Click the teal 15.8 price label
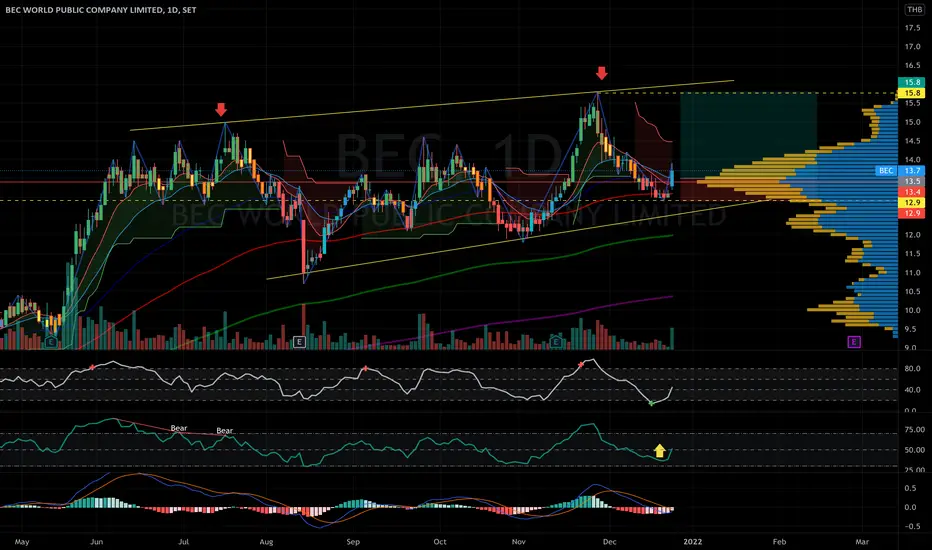The width and height of the screenshot is (932, 550). click(x=912, y=82)
